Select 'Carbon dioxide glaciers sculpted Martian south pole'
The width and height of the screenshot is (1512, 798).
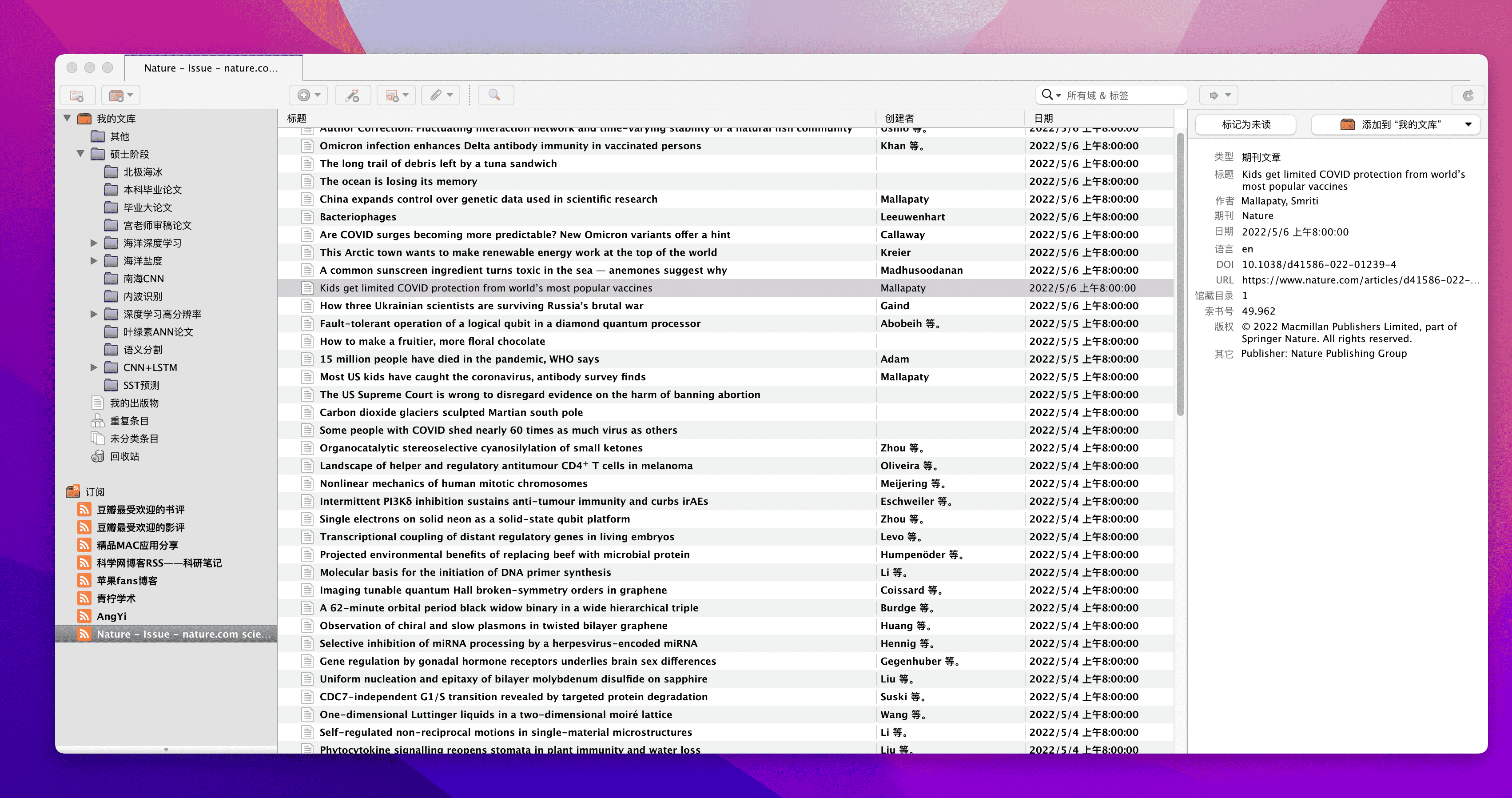click(725, 412)
